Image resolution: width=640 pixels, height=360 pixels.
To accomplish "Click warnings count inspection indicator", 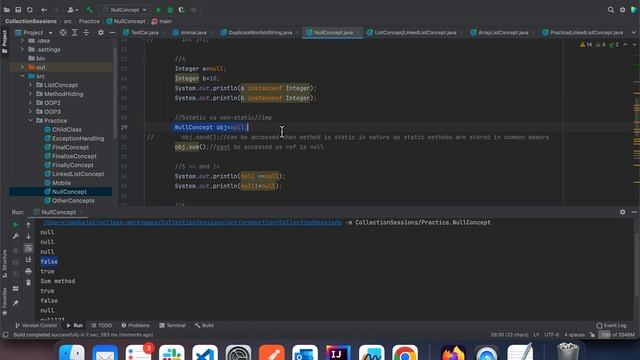I will [586, 44].
